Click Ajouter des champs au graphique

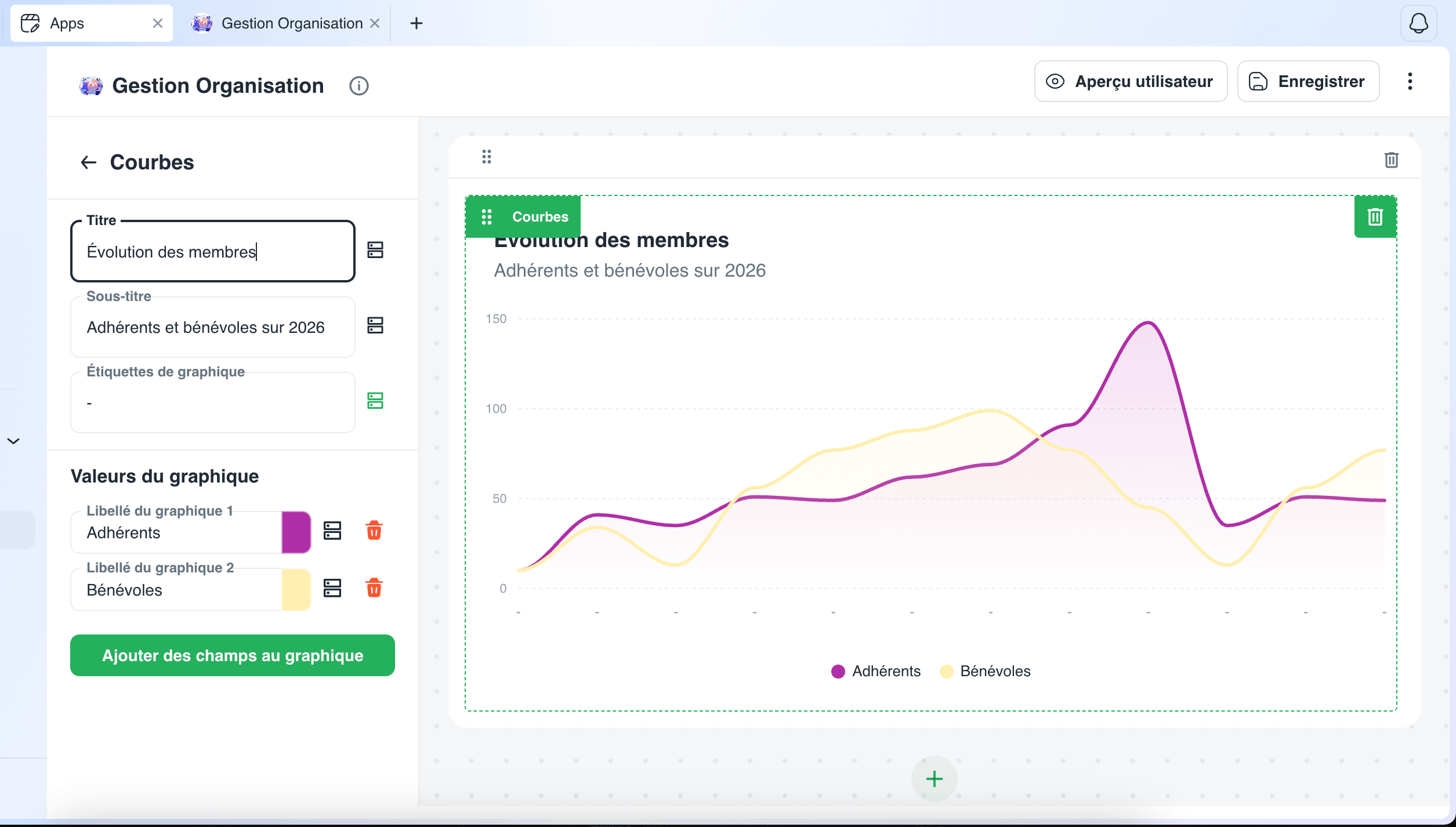233,655
